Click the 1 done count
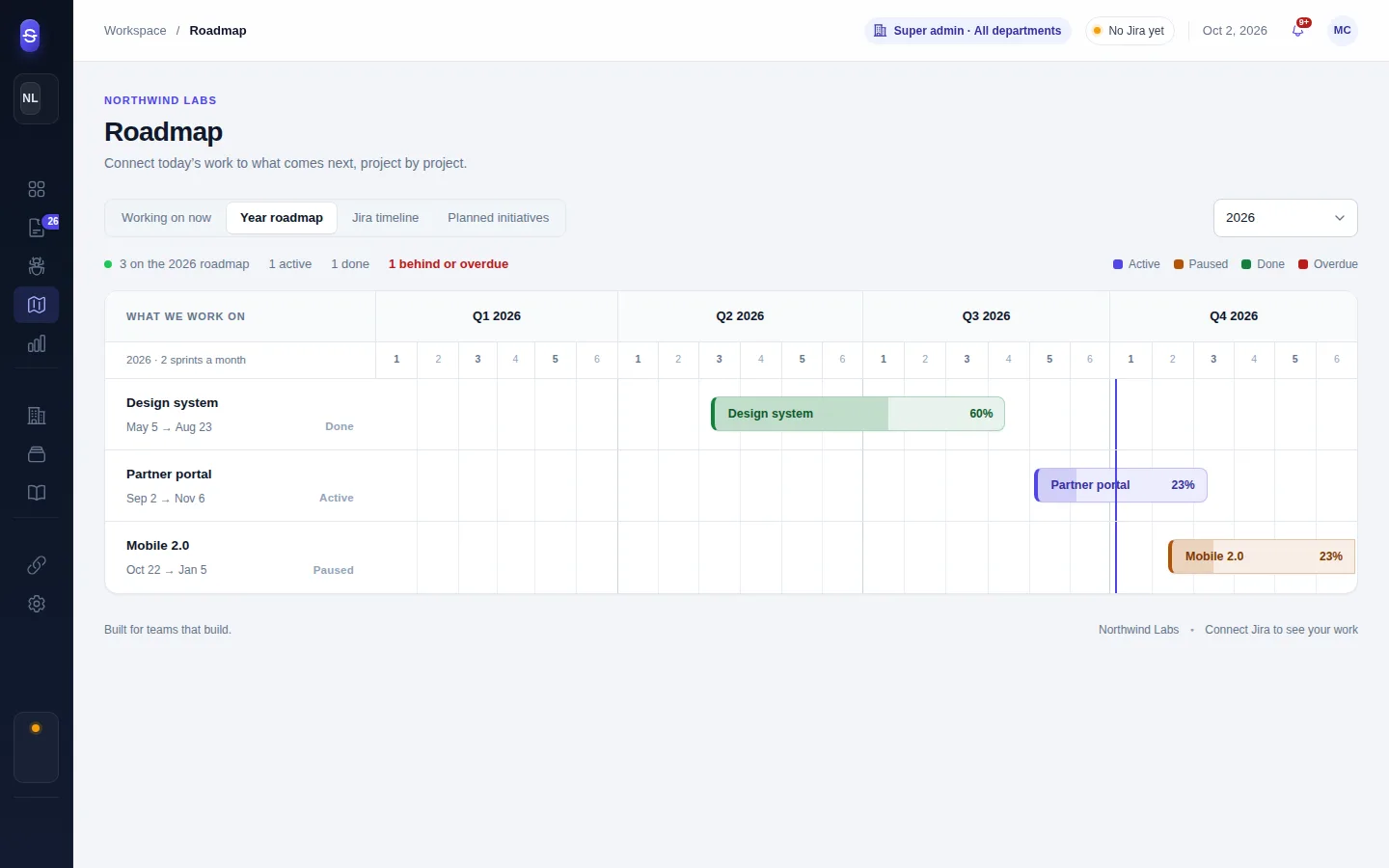Image resolution: width=1389 pixels, height=868 pixels. [x=350, y=264]
